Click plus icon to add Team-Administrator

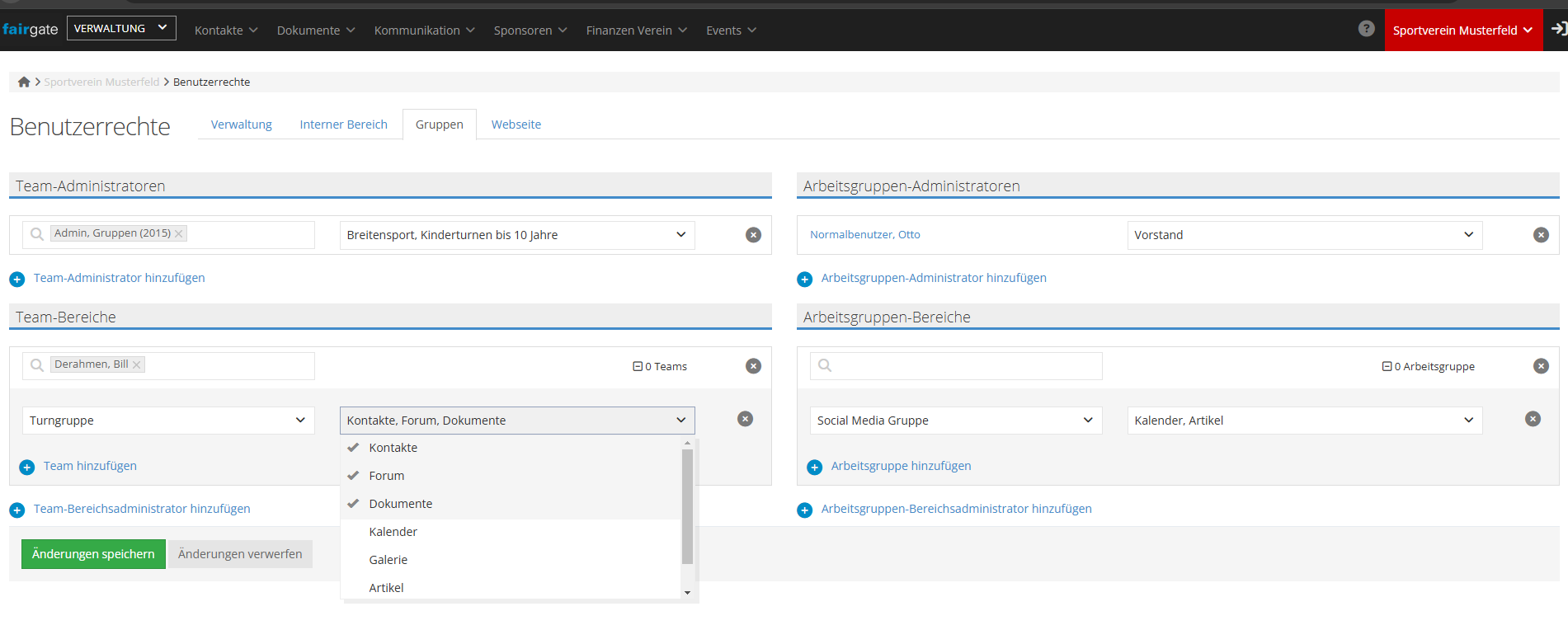(x=17, y=280)
